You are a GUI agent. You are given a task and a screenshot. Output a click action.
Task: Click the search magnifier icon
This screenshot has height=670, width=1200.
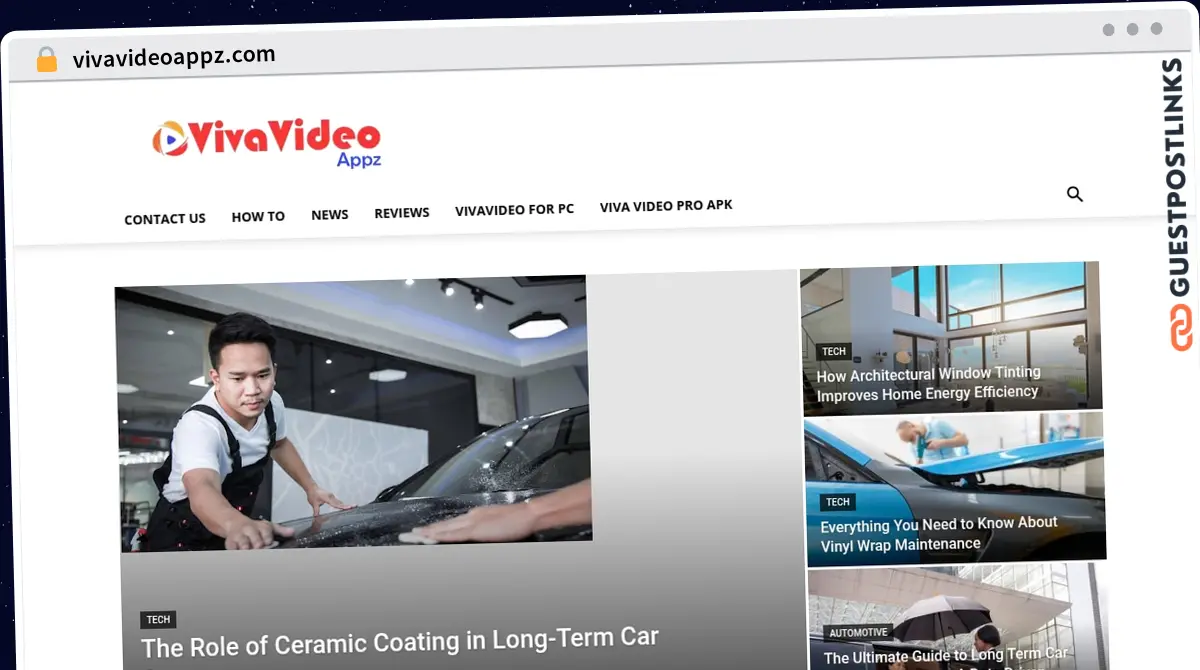pyautogui.click(x=1075, y=194)
